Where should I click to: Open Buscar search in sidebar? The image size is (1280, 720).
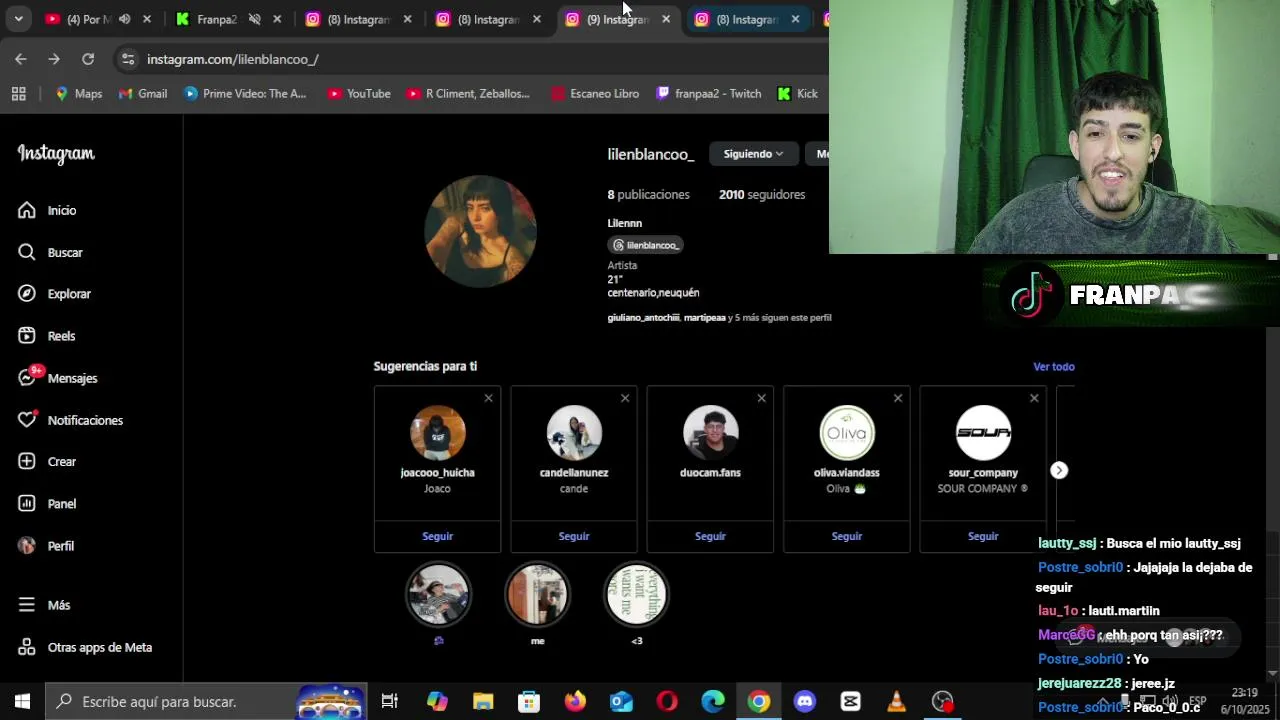coord(50,252)
